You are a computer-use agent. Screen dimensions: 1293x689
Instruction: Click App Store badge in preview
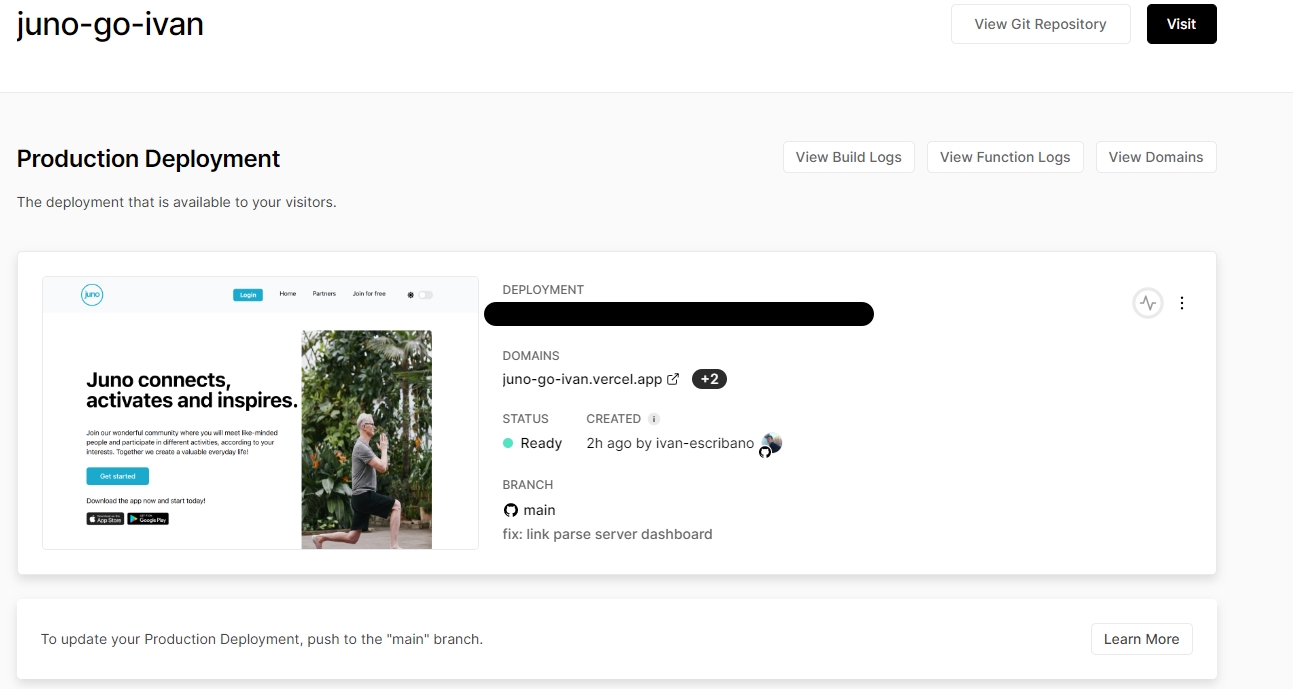pos(105,519)
